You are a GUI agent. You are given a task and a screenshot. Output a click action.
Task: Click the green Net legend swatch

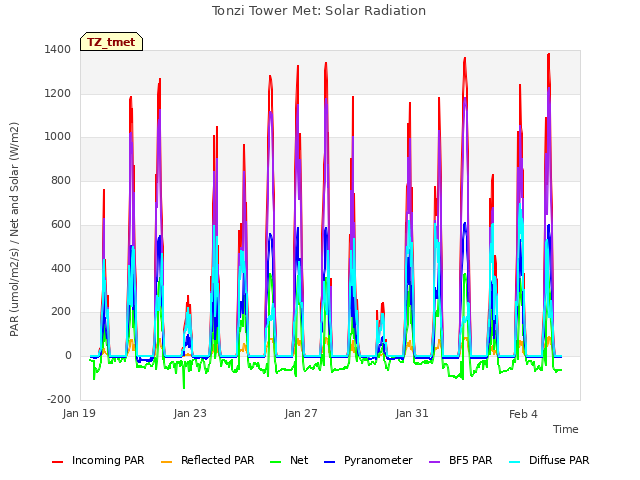tap(276, 462)
